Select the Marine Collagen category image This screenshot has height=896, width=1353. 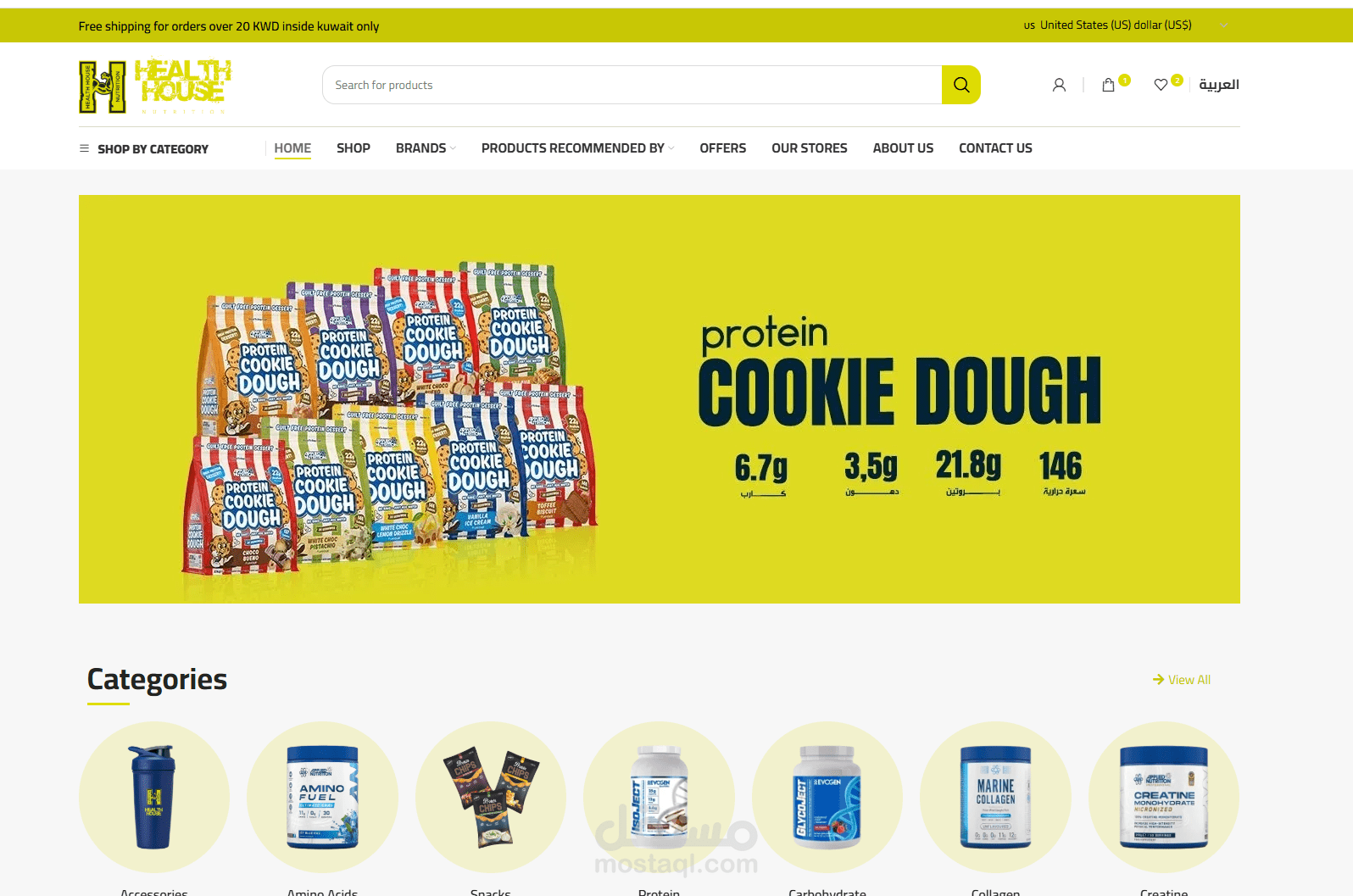[995, 797]
